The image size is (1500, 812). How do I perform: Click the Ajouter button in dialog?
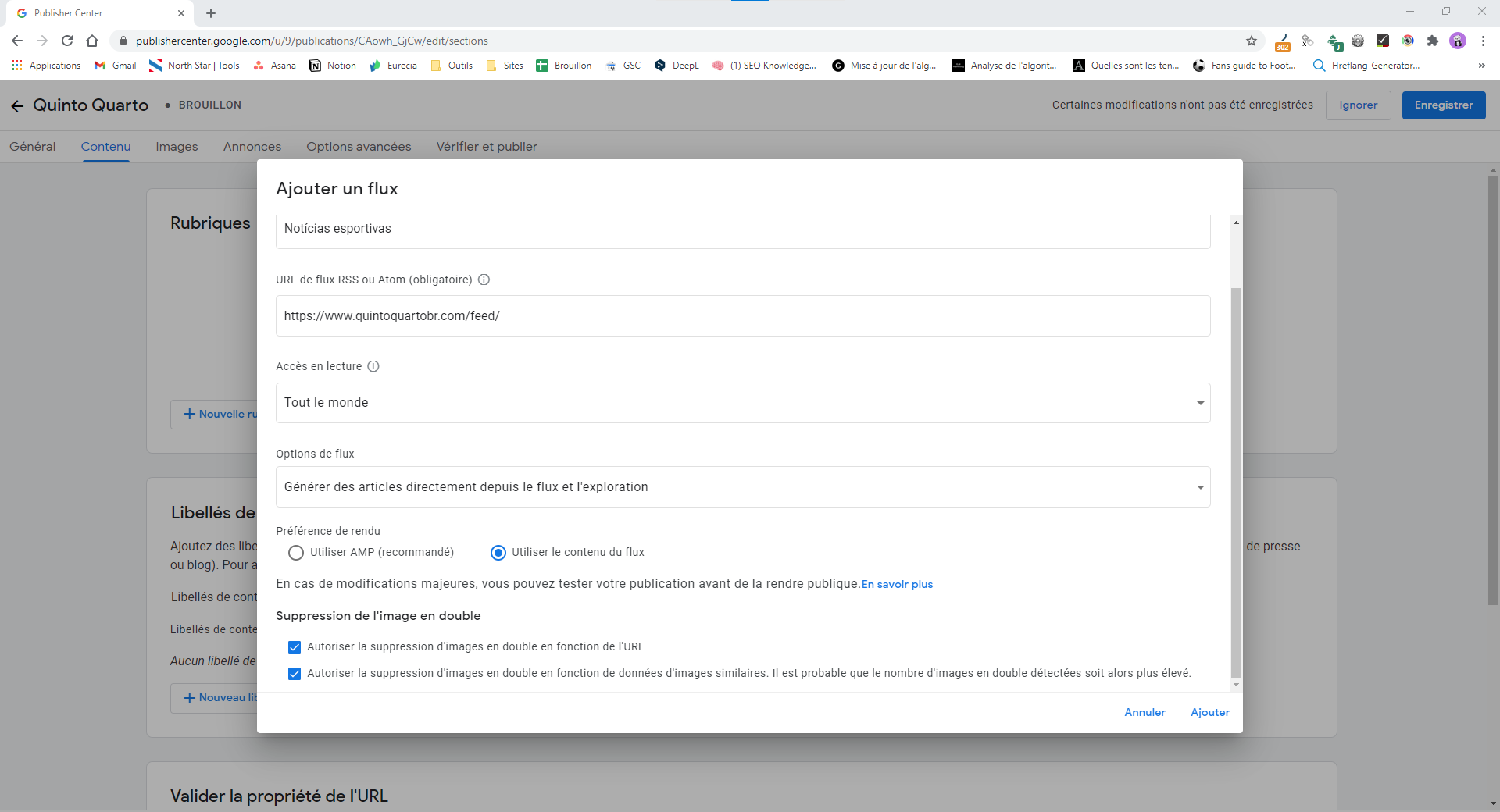[x=1209, y=712]
